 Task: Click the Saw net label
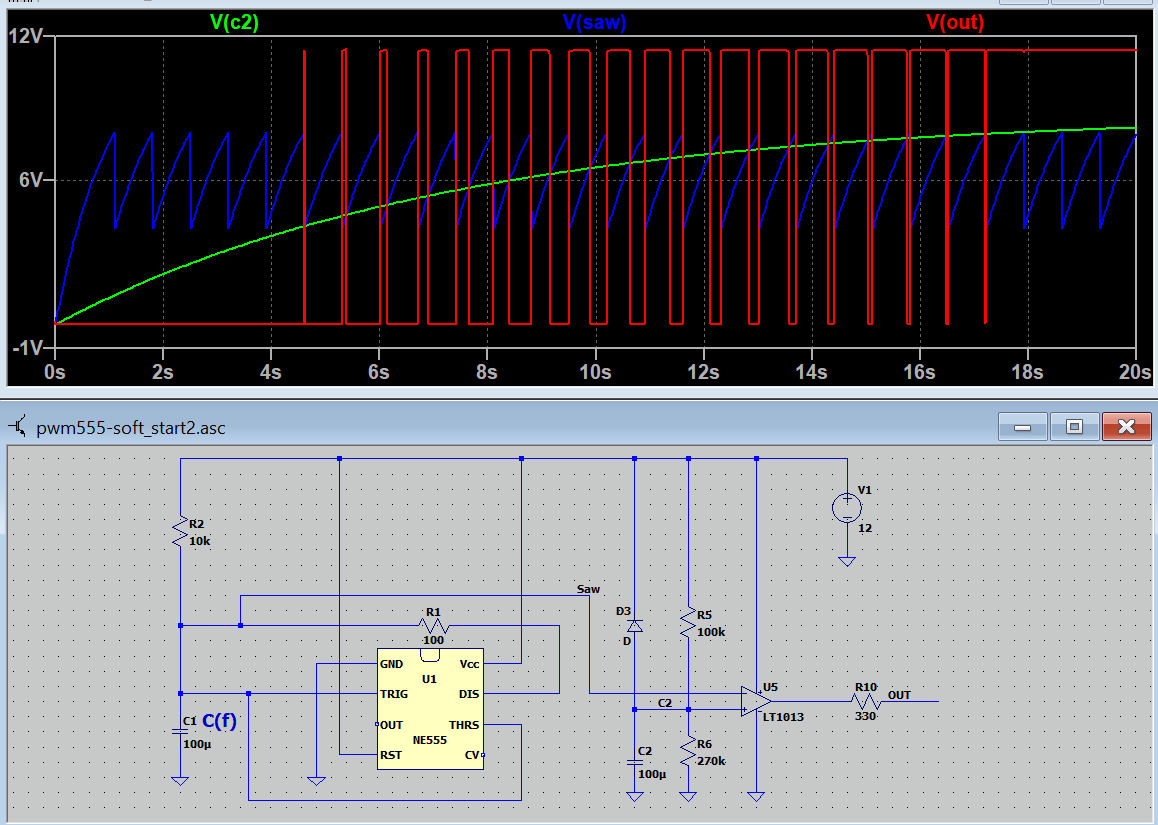click(x=589, y=589)
